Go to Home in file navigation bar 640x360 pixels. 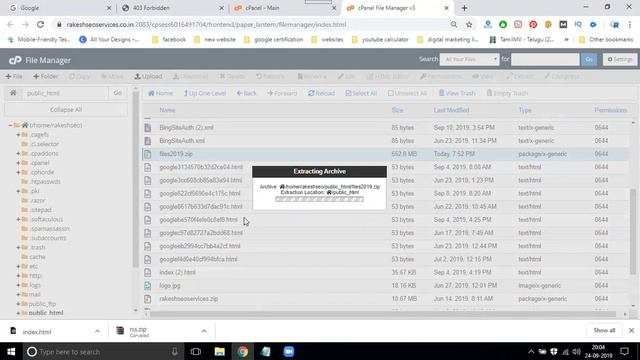click(160, 93)
